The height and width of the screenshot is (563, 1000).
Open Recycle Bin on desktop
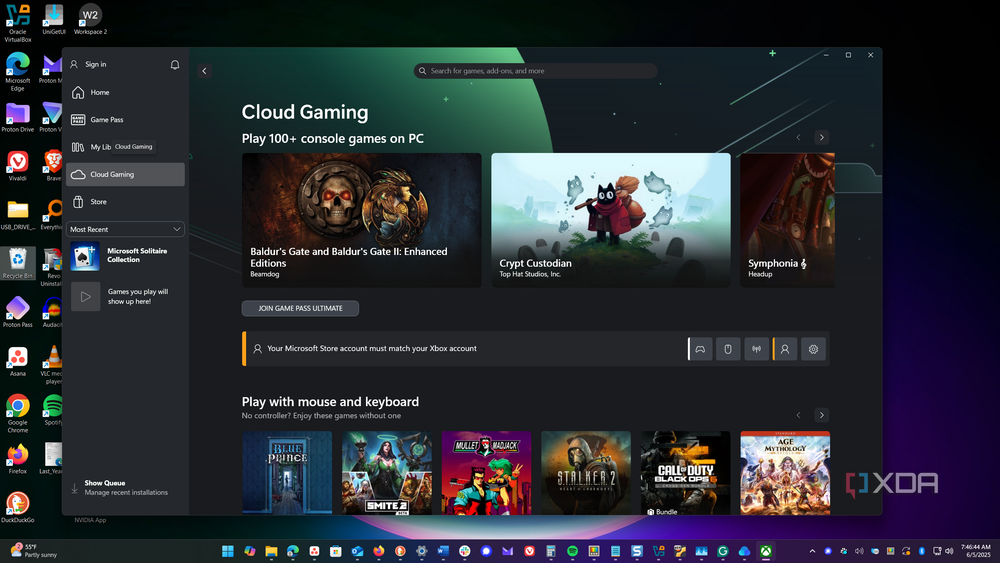coord(18,263)
